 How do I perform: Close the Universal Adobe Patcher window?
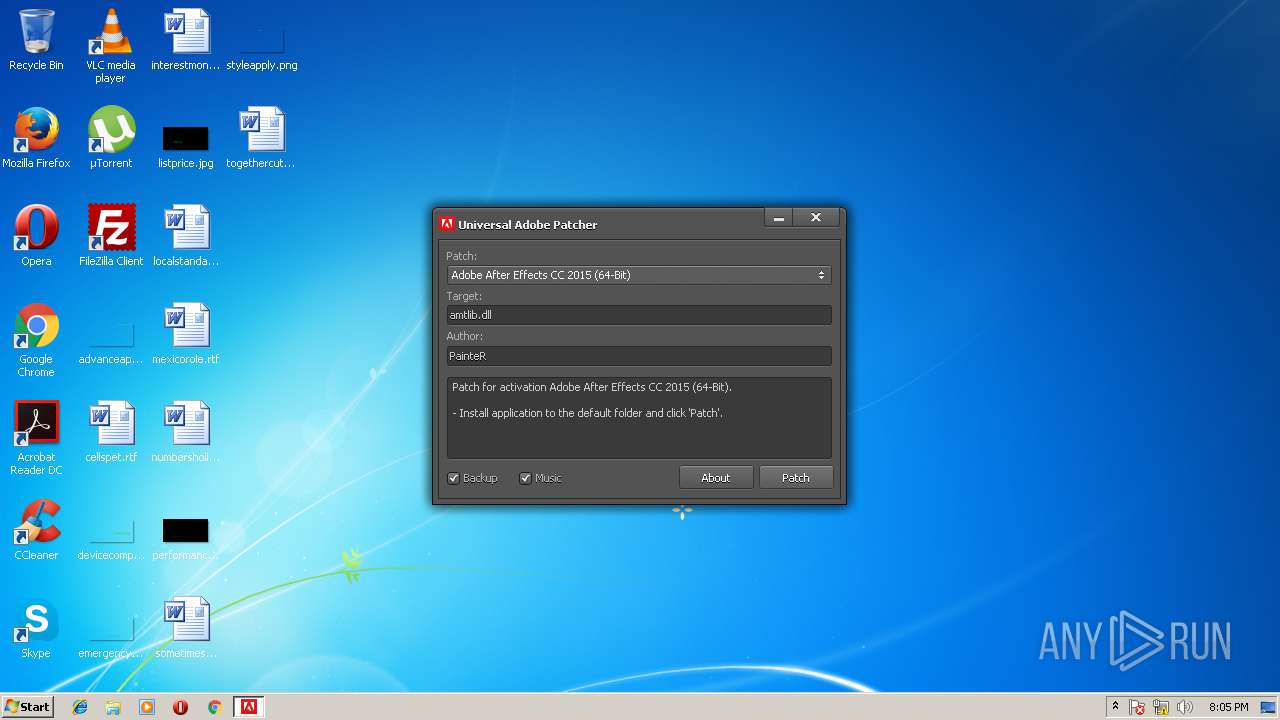(x=816, y=218)
